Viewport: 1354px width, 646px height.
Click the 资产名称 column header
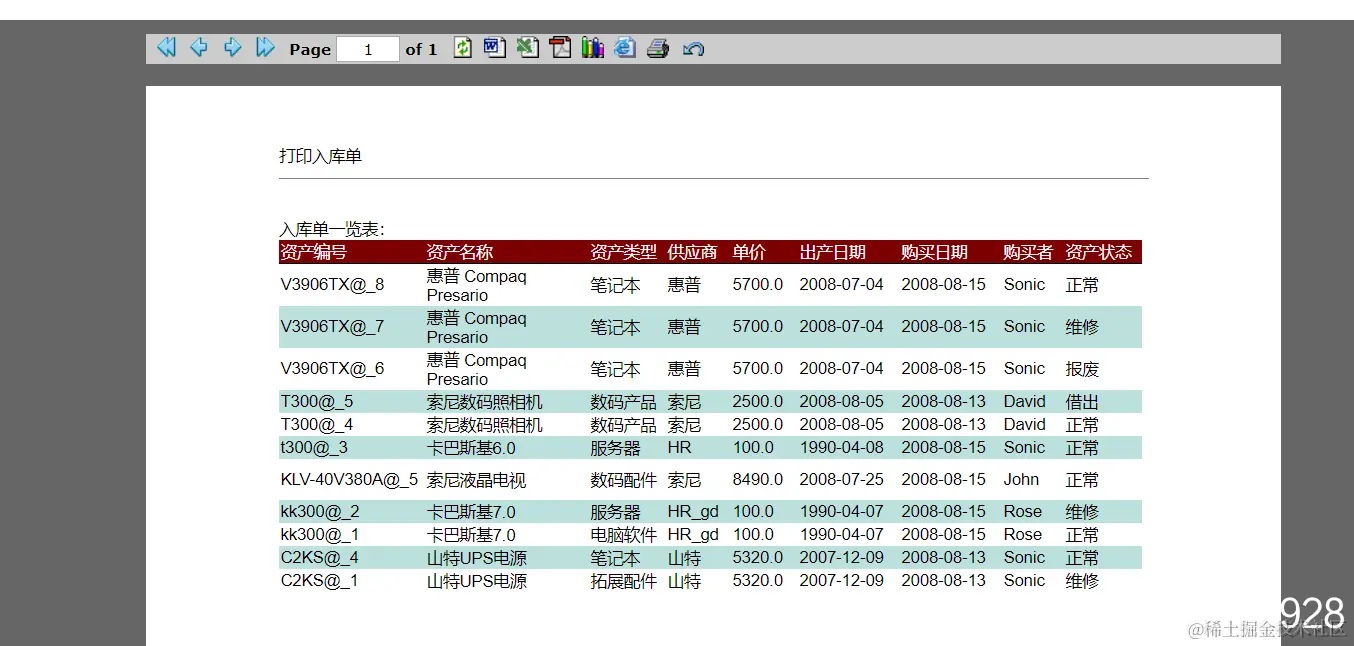pyautogui.click(x=460, y=252)
